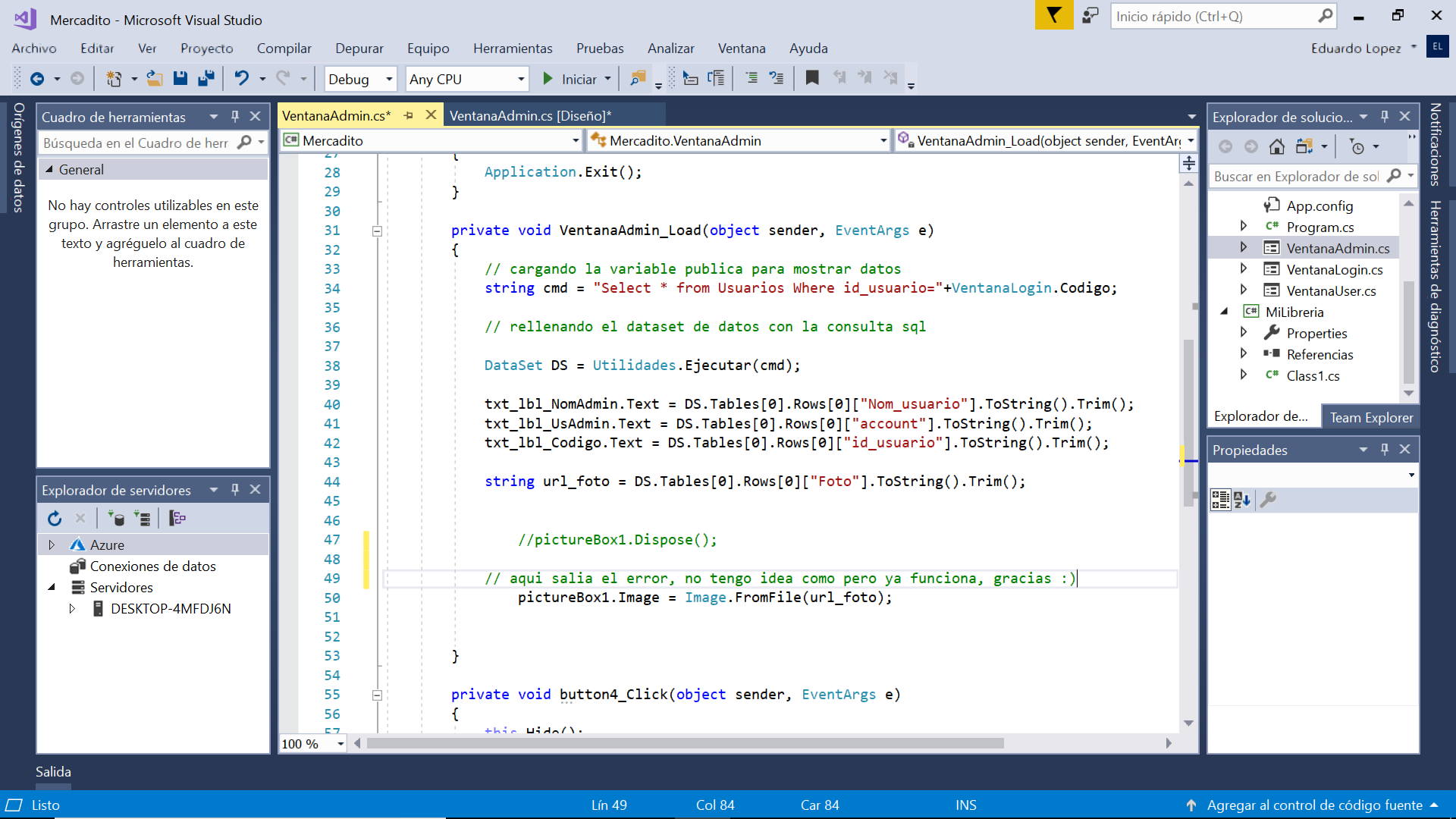Open the Notificaciones side tab
1456x819 pixels.
[1435, 144]
